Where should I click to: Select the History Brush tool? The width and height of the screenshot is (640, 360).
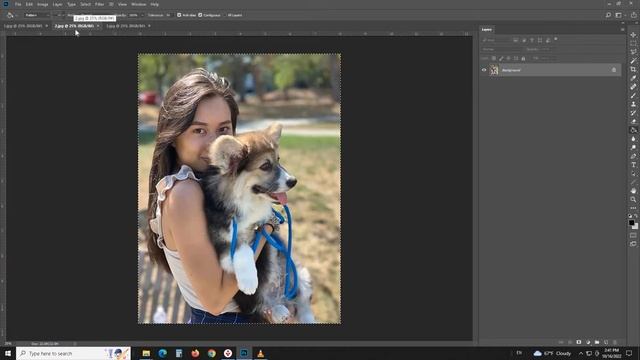coord(633,113)
